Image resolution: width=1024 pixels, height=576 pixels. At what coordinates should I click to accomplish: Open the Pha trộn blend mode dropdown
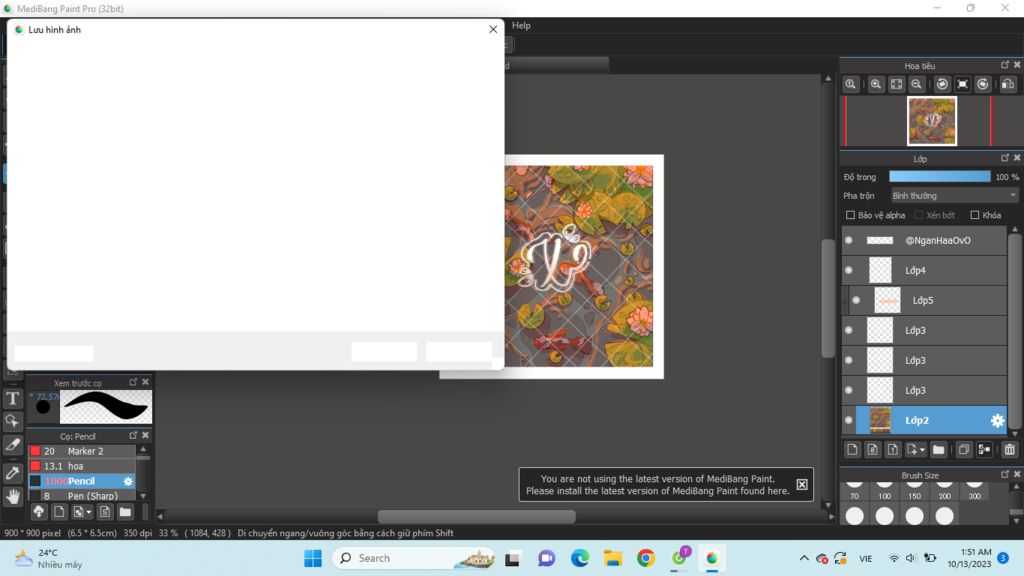954,196
